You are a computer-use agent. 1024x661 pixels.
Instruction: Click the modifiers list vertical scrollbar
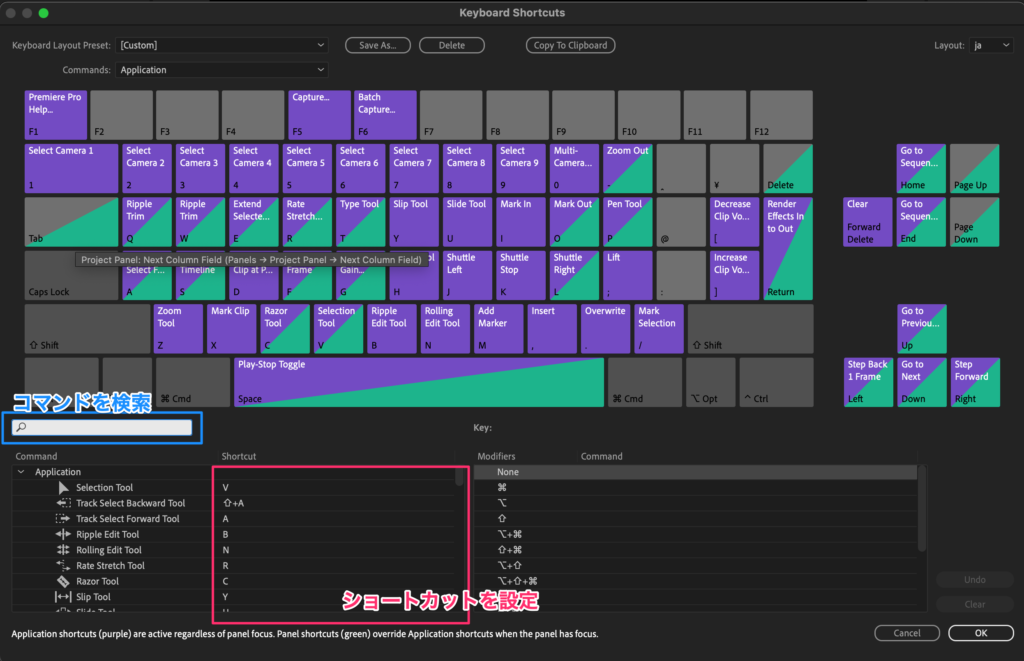(x=922, y=508)
